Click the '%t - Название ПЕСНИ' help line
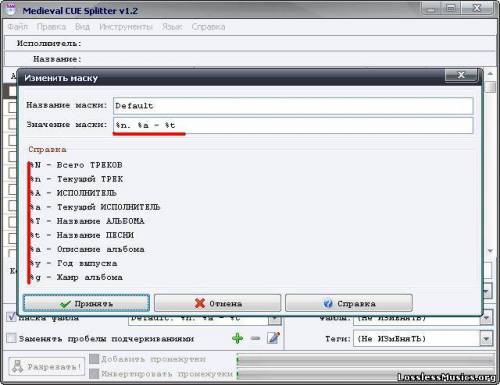 (x=82, y=235)
